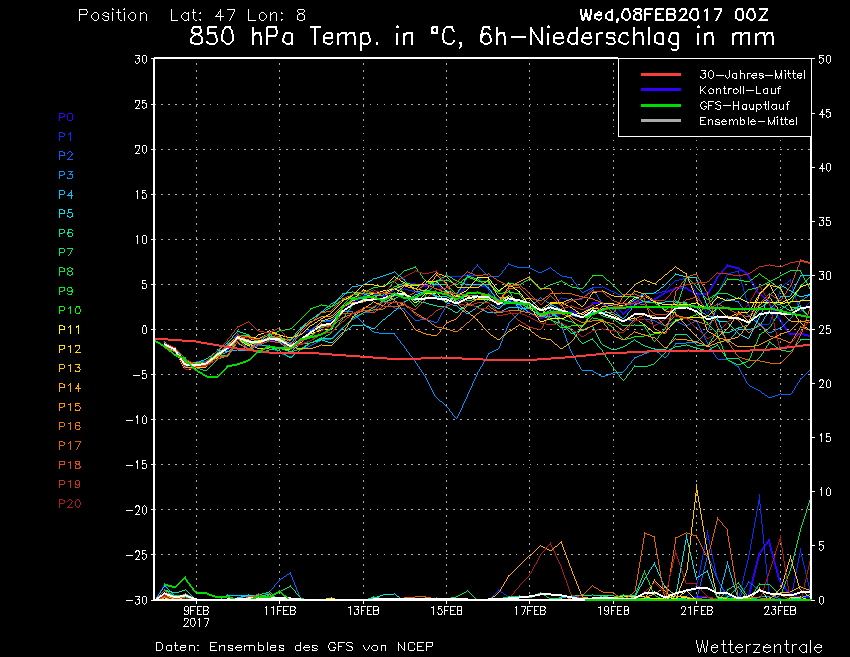Click the P19 member label

(69, 484)
